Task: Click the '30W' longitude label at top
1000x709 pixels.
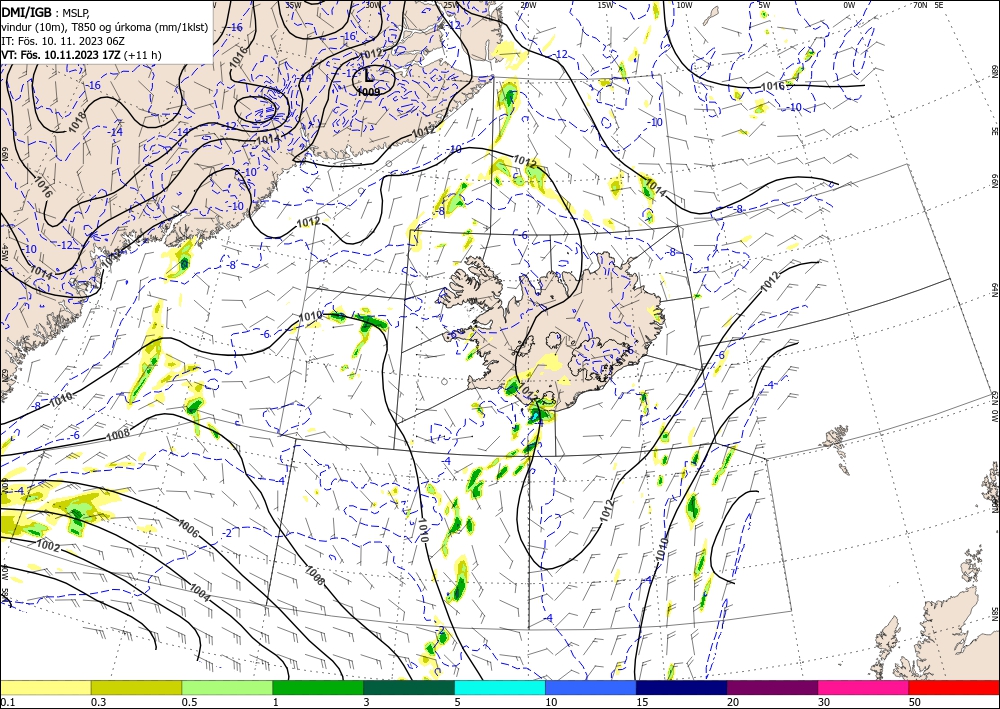Action: (x=373, y=4)
